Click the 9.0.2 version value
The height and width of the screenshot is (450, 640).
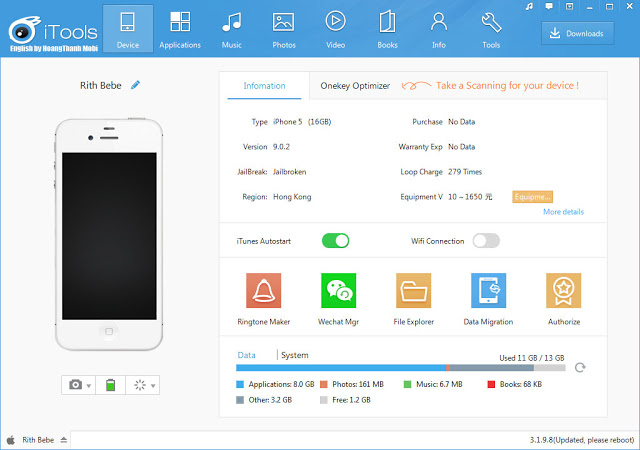(x=281, y=147)
